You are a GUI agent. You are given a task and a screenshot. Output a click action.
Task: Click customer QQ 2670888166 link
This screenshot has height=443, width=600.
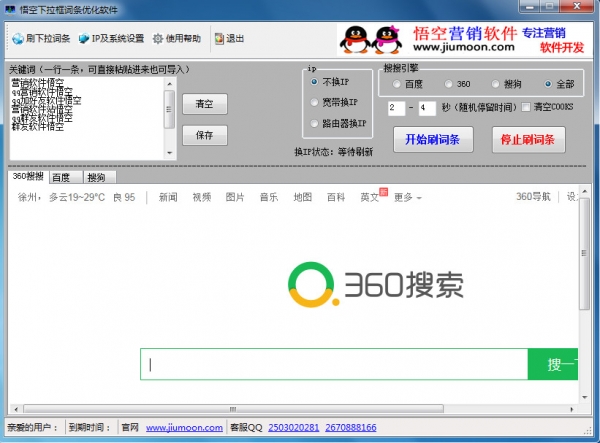(x=351, y=428)
